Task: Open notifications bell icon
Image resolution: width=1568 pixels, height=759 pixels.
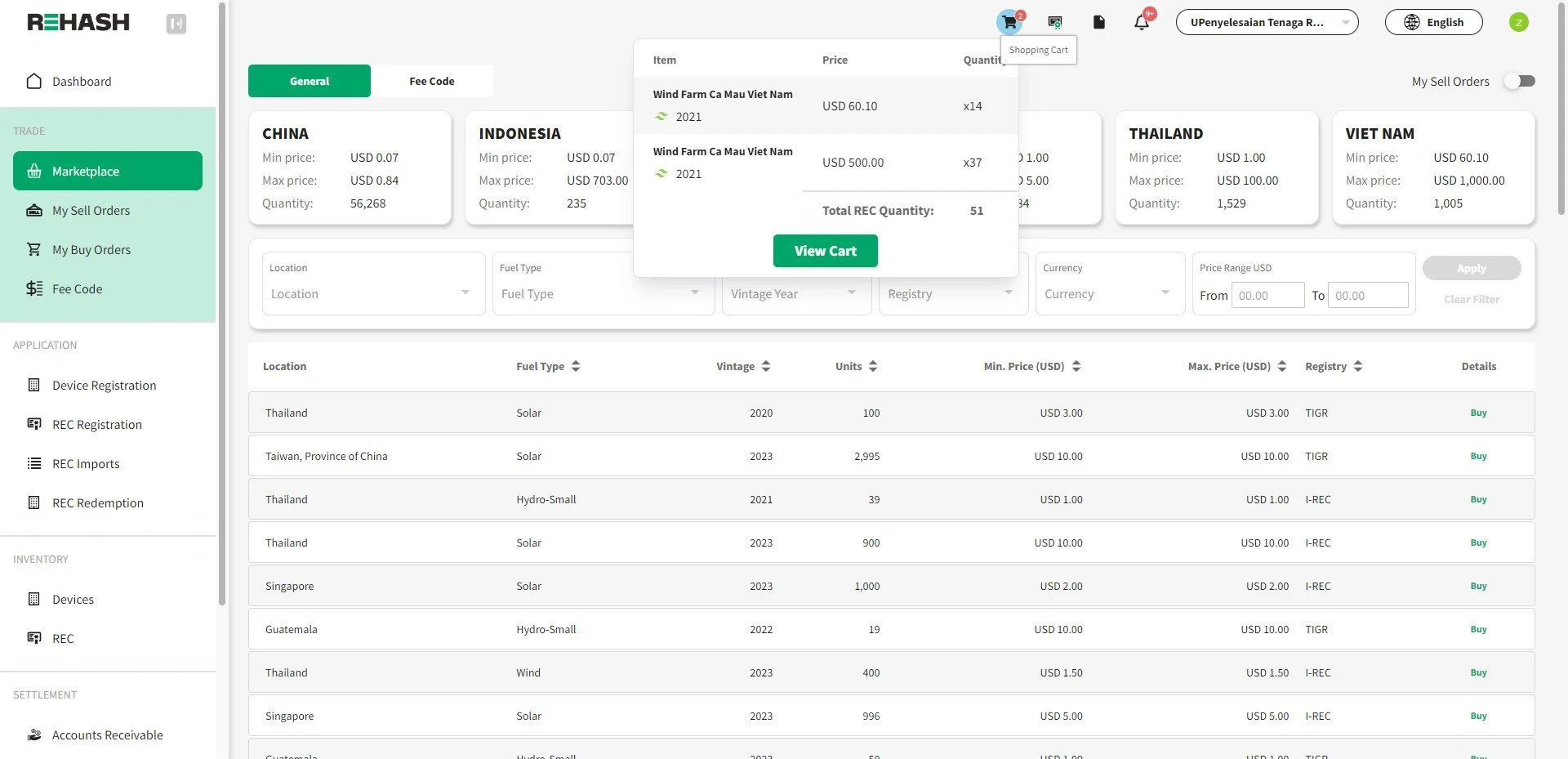Action: coord(1142,22)
